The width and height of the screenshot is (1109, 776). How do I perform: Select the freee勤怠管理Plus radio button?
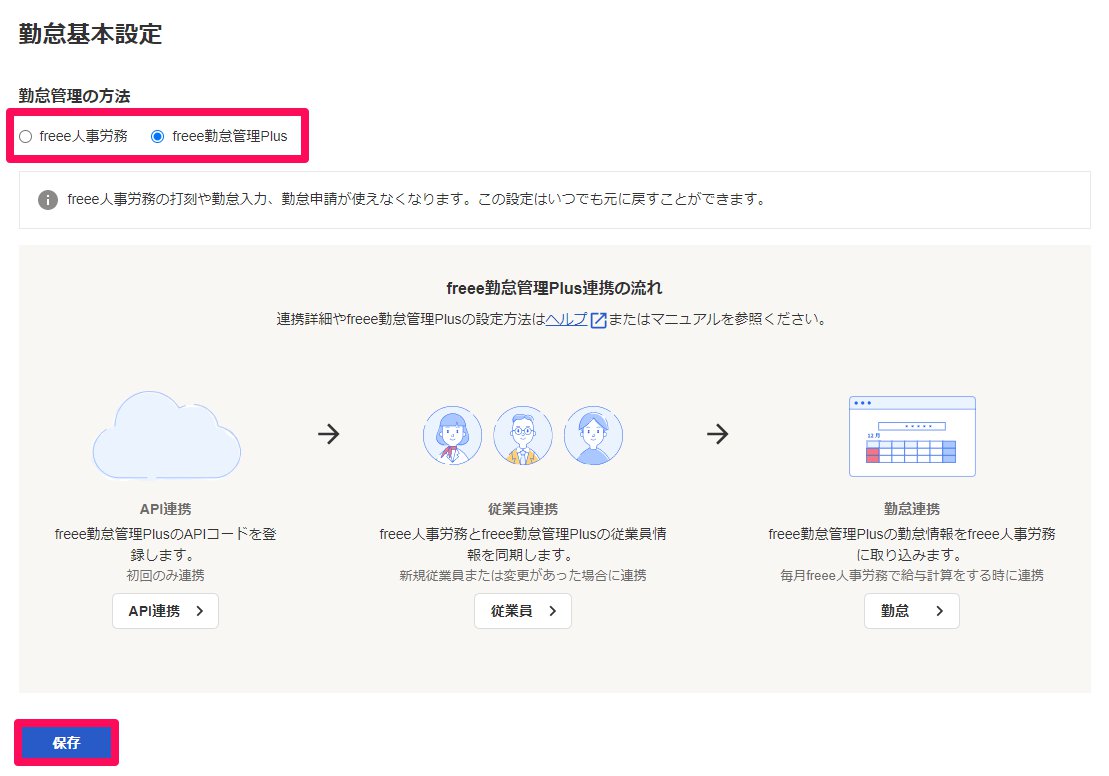[x=158, y=137]
